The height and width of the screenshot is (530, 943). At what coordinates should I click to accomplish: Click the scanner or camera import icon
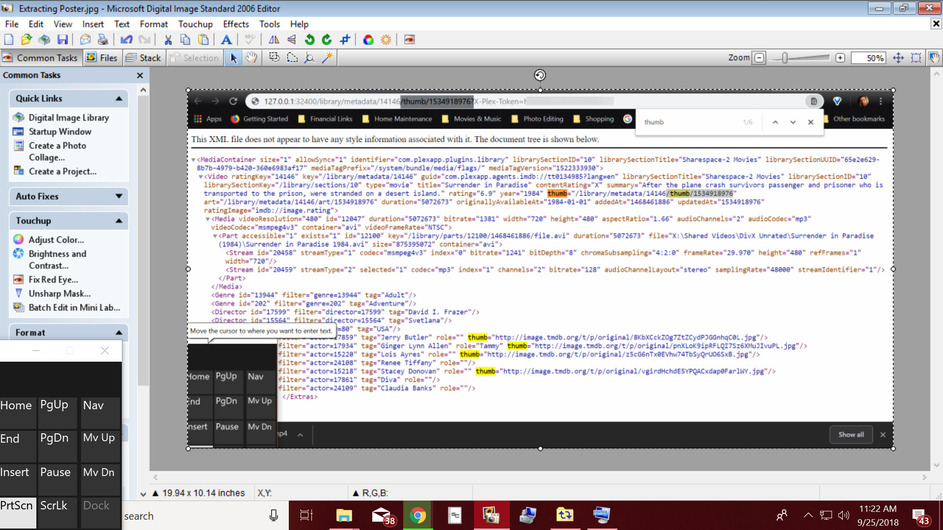44,40
